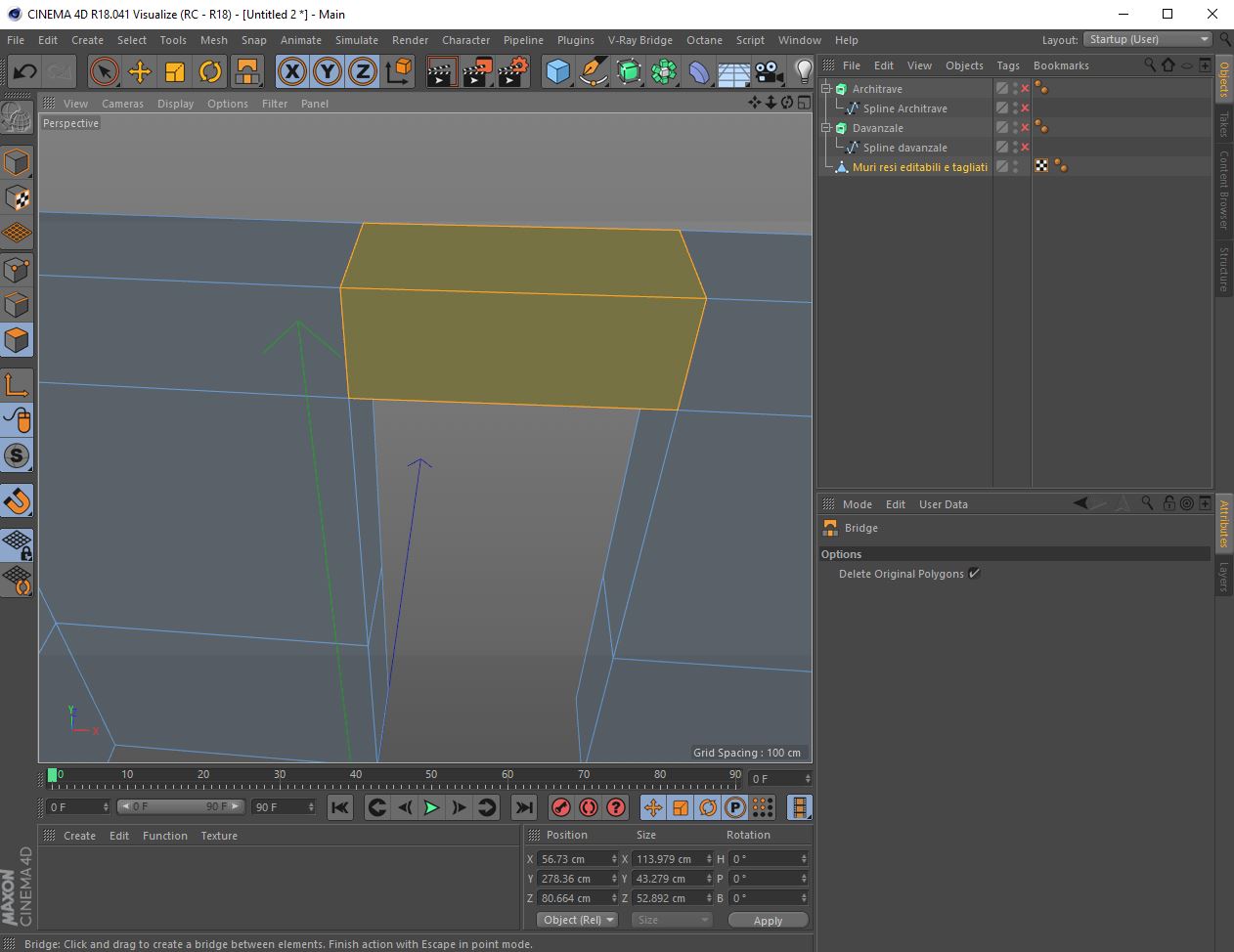Viewport: 1234px width, 952px height.
Task: Click frame 40 on the timeline ruler
Action: click(356, 779)
